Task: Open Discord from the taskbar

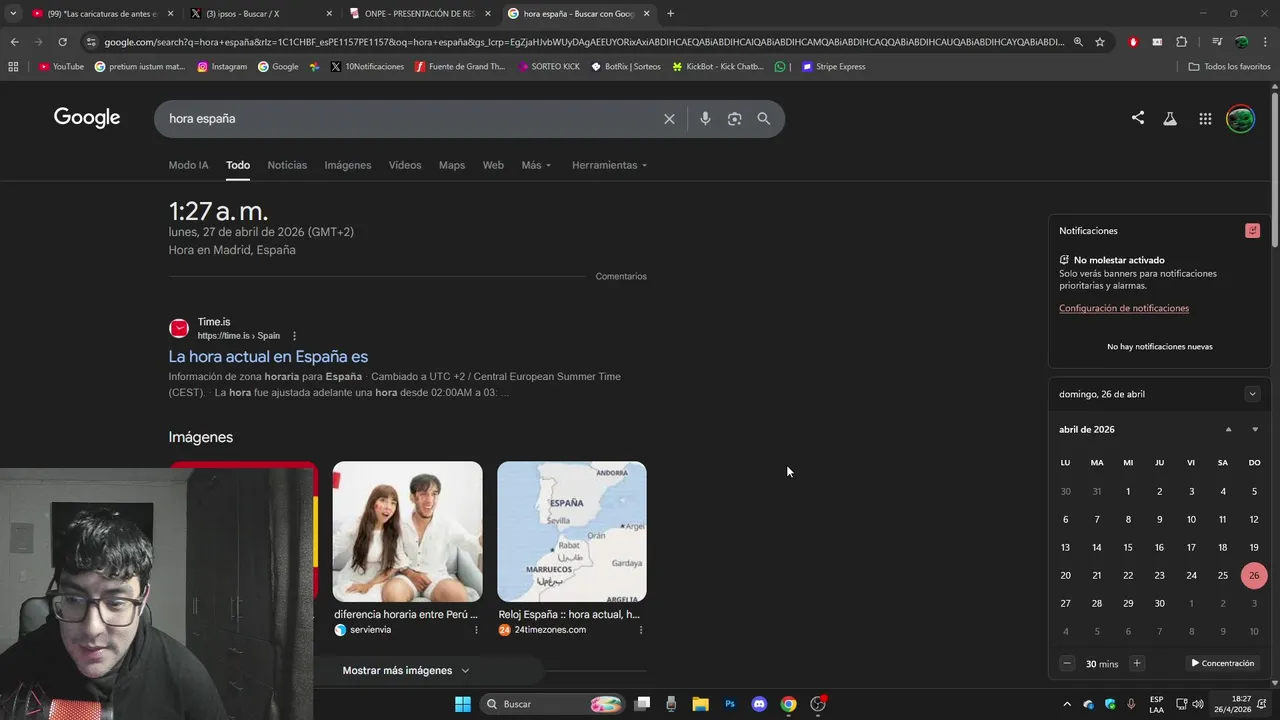Action: click(759, 704)
